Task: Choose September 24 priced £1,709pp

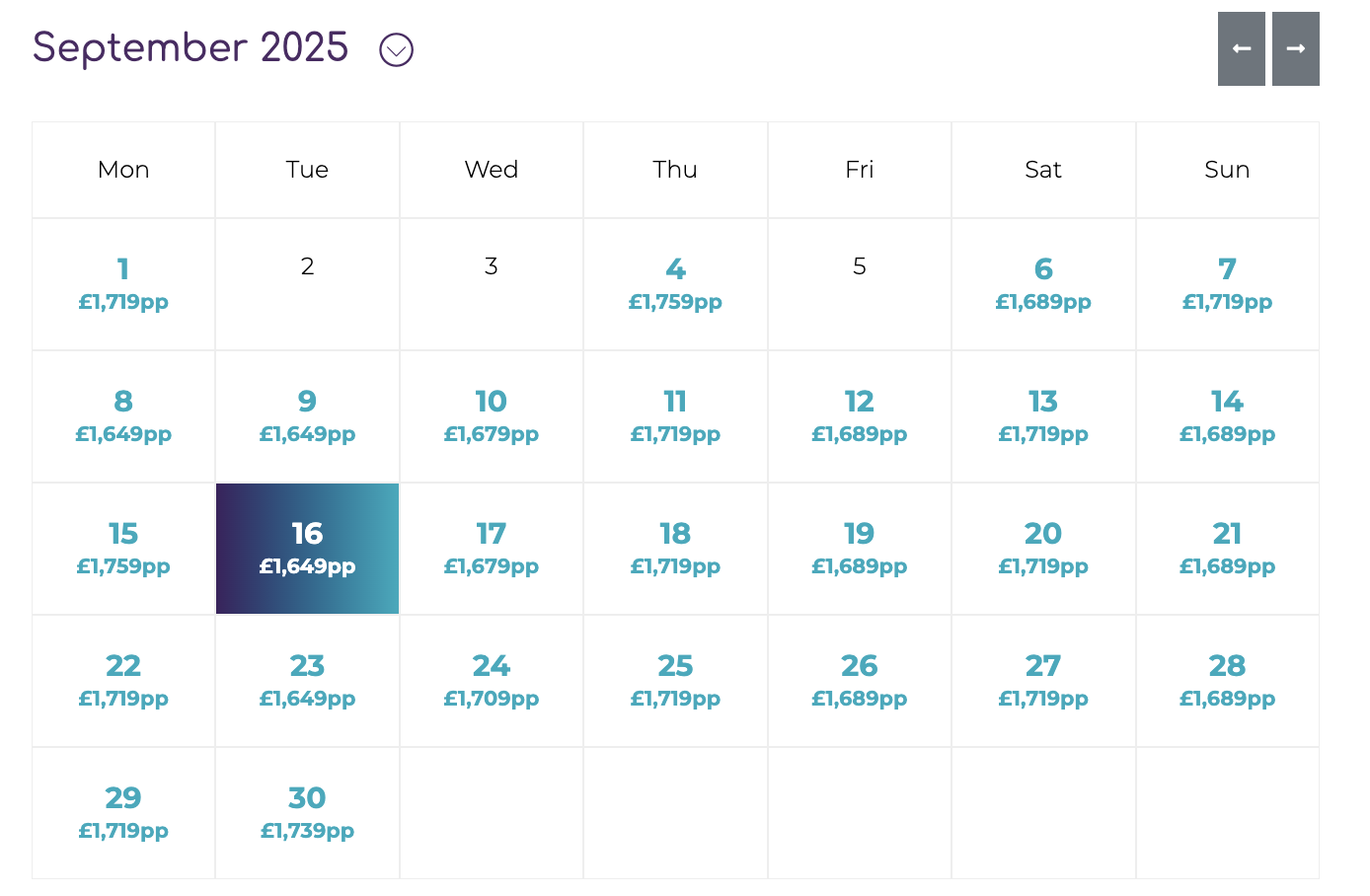Action: pos(492,681)
